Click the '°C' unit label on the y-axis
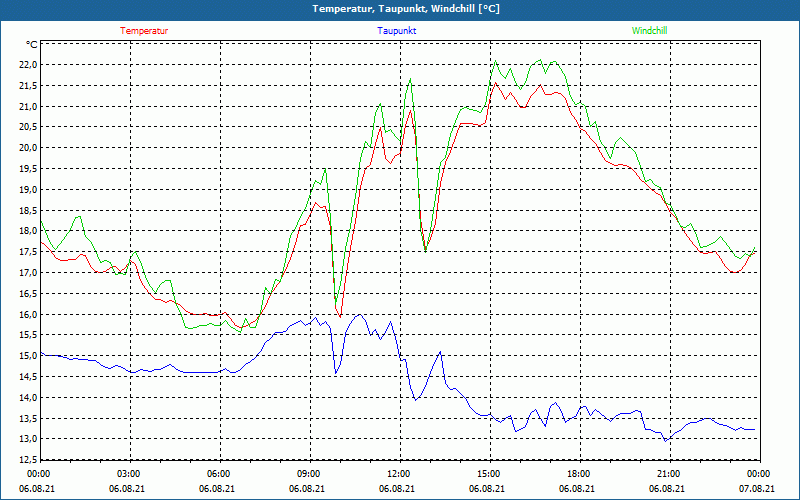The image size is (800, 500). (32, 45)
